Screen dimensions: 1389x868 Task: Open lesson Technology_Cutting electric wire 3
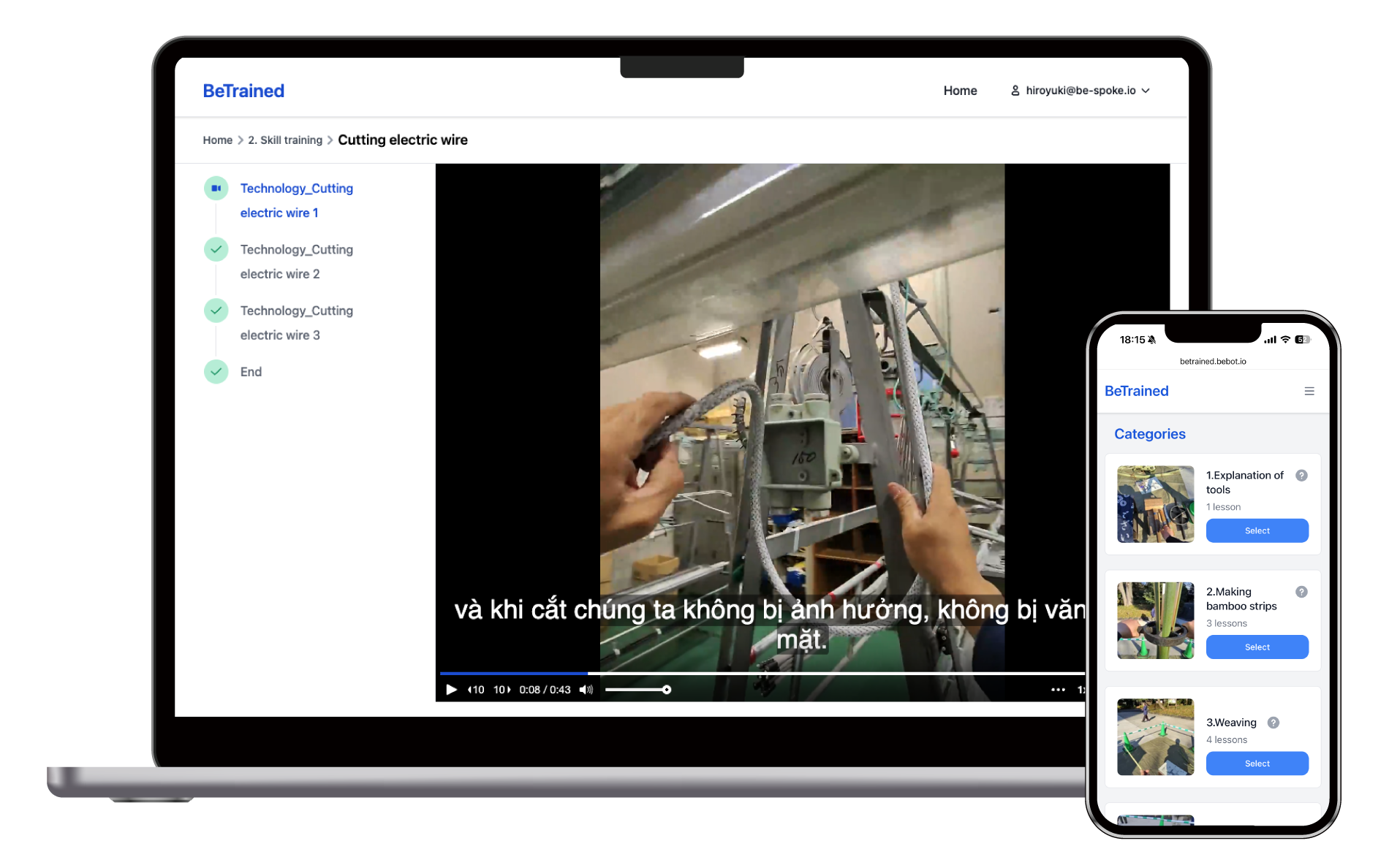coord(297,323)
